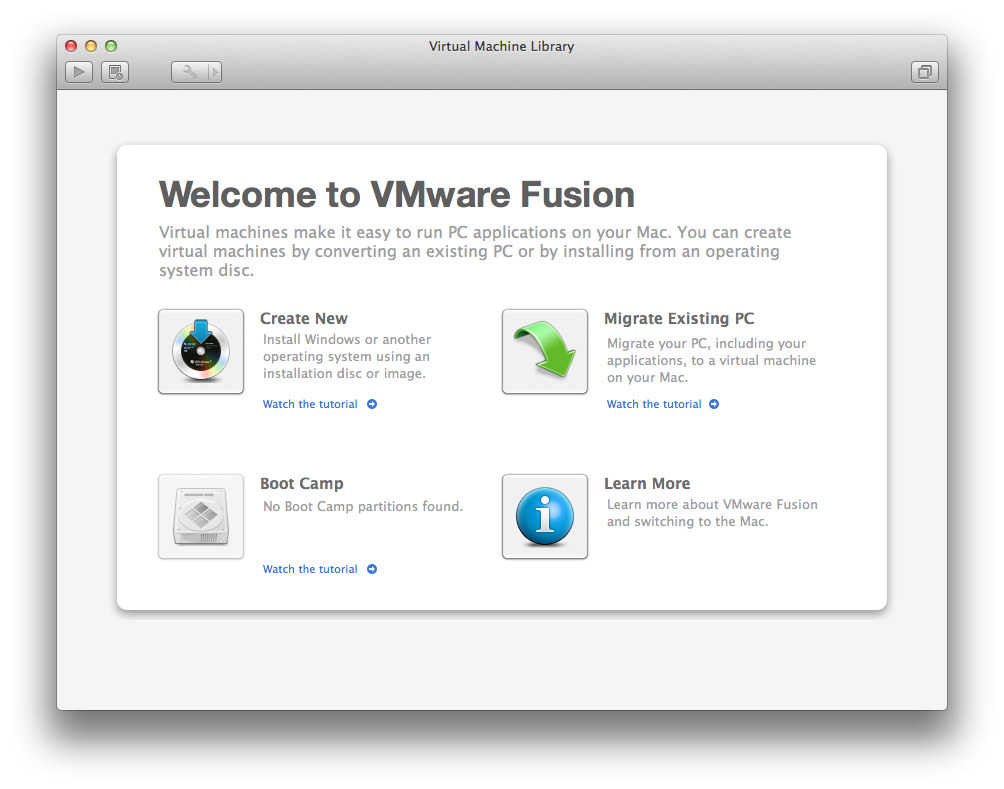
Task: Open the snapshots toolbar button
Action: pos(115,72)
